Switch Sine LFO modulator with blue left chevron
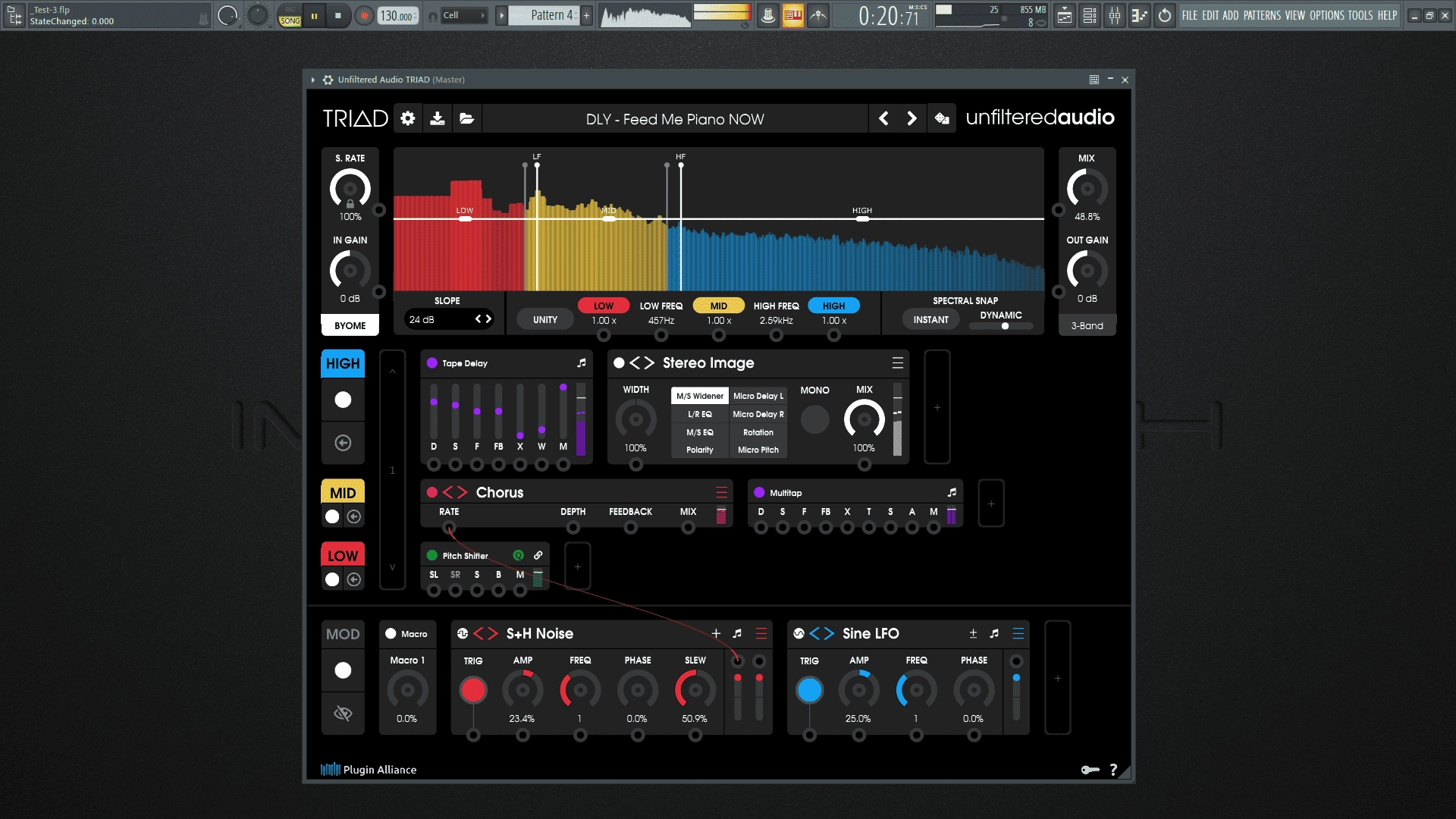 pyautogui.click(x=814, y=633)
